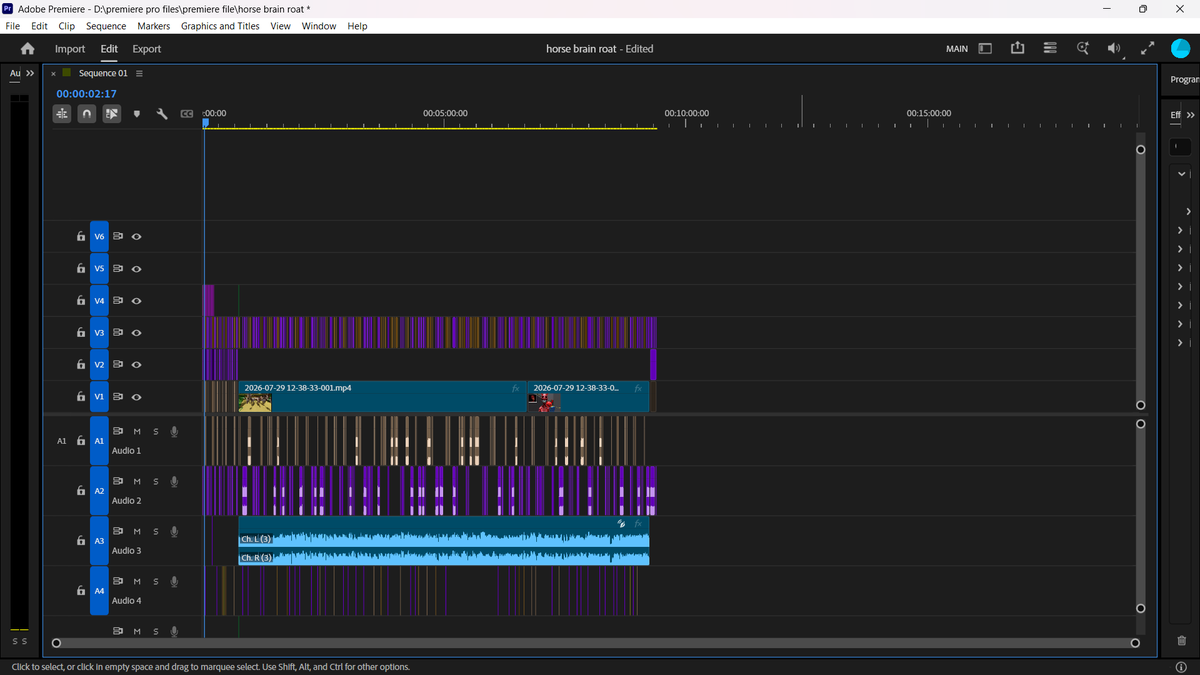
Task: Toggle sync lock on Audio 1 track
Action: coord(118,431)
